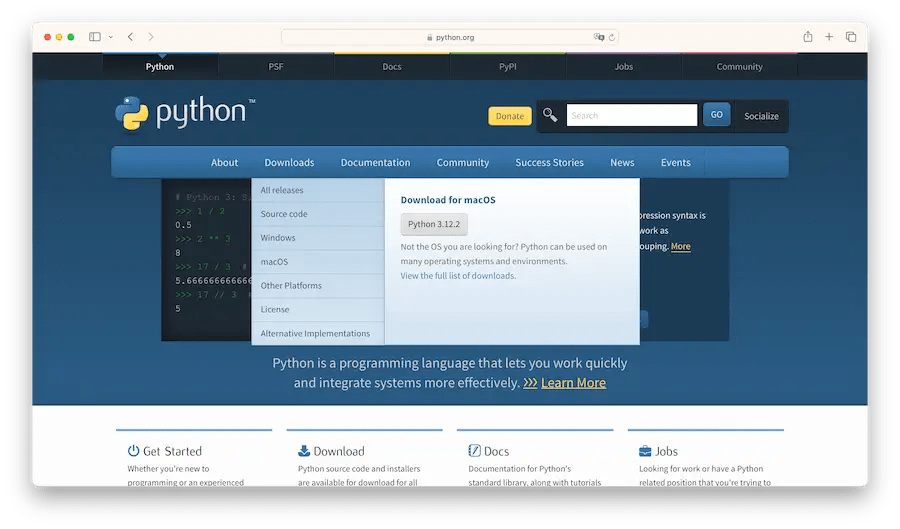
Task: Click the Python 3.12.2 download button
Action: (x=434, y=224)
